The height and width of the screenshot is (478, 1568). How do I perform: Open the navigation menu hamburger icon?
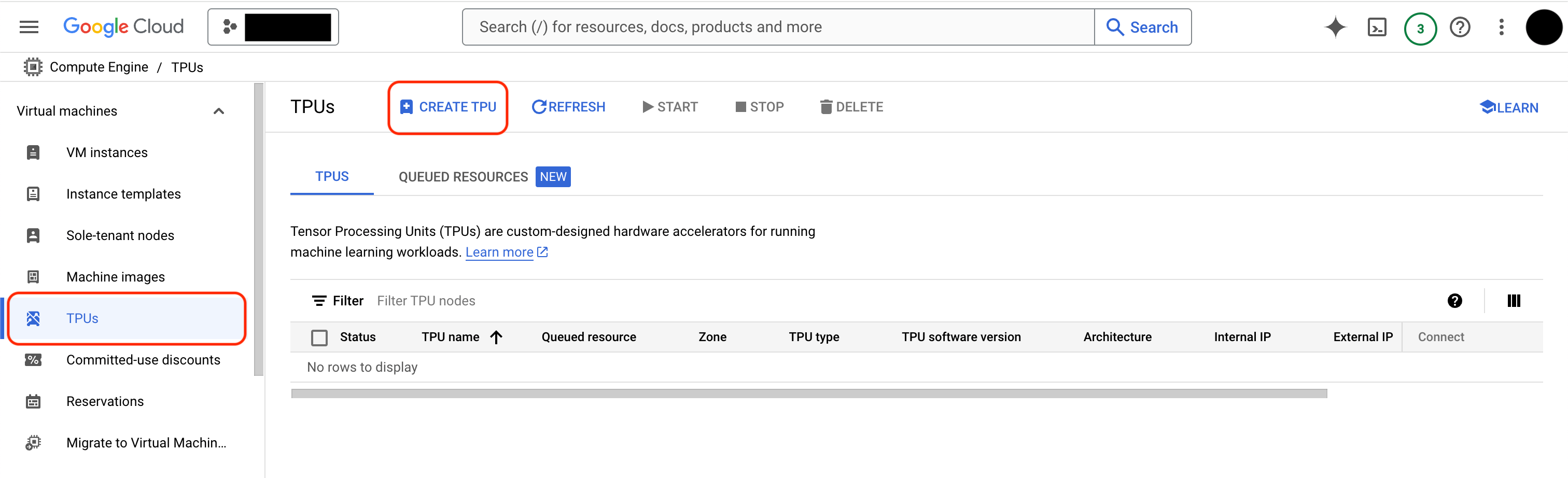click(28, 26)
